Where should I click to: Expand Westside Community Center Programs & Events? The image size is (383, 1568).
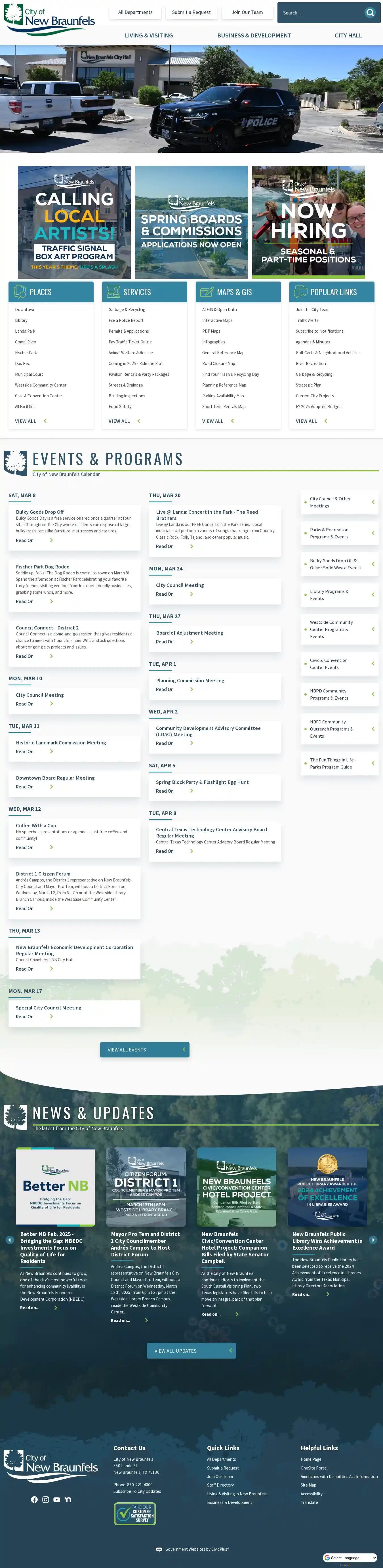click(340, 629)
